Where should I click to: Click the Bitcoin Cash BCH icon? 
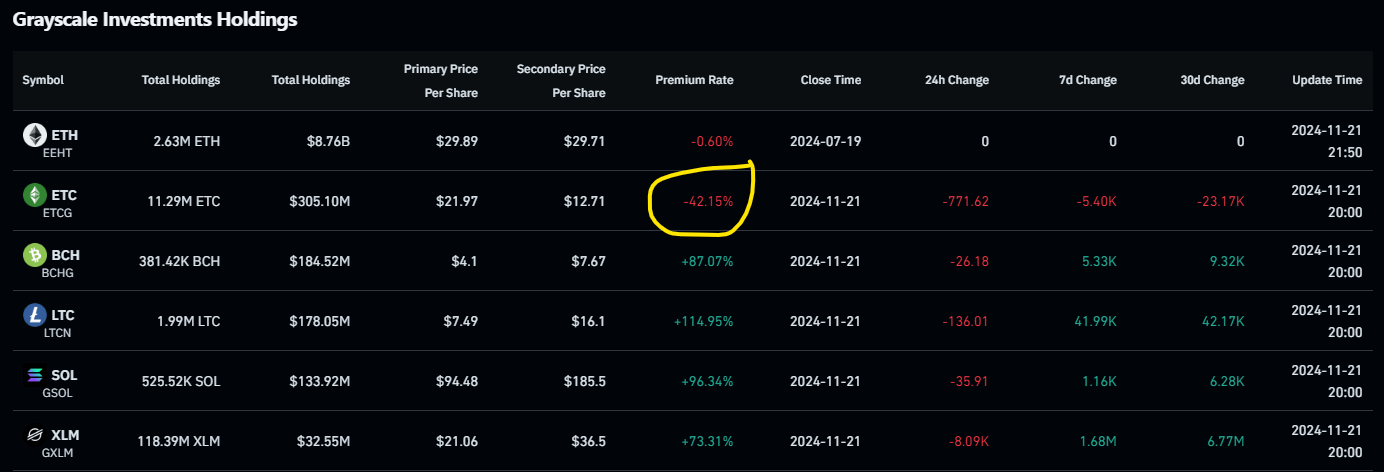(x=35, y=255)
